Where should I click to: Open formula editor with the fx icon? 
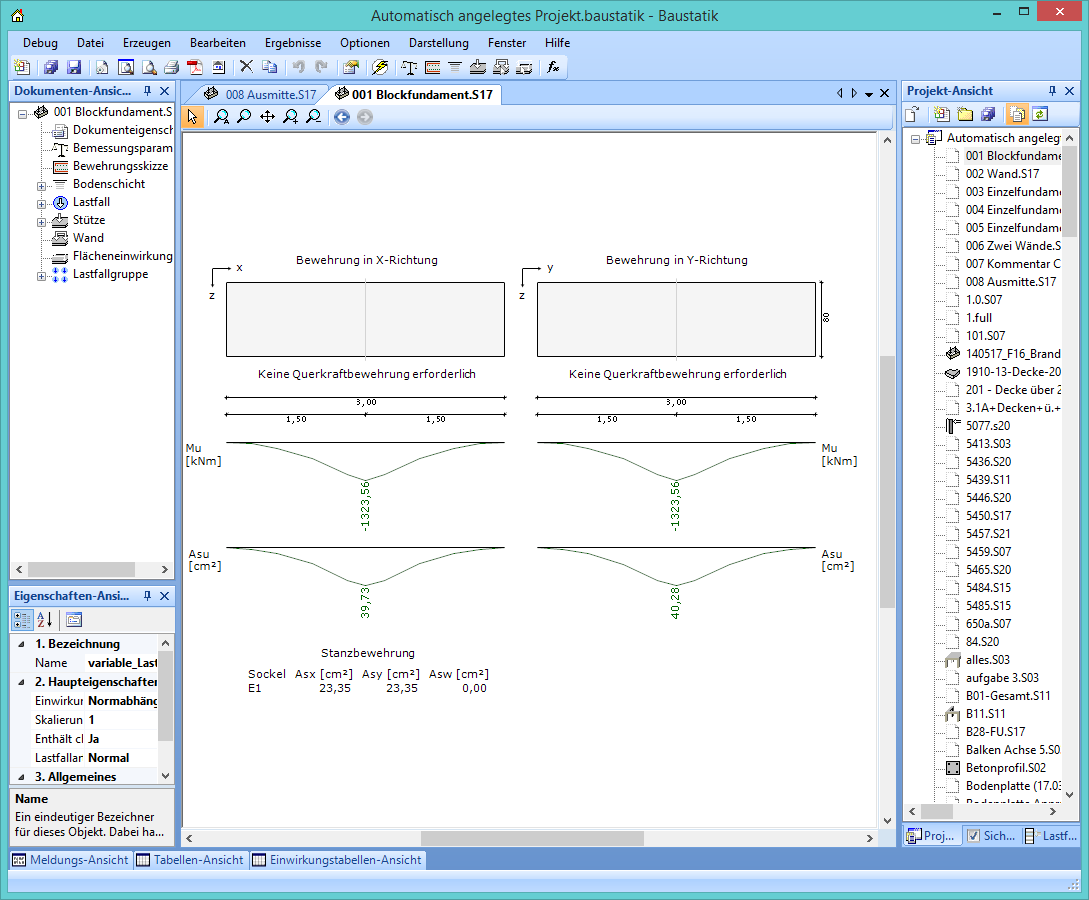pos(554,67)
